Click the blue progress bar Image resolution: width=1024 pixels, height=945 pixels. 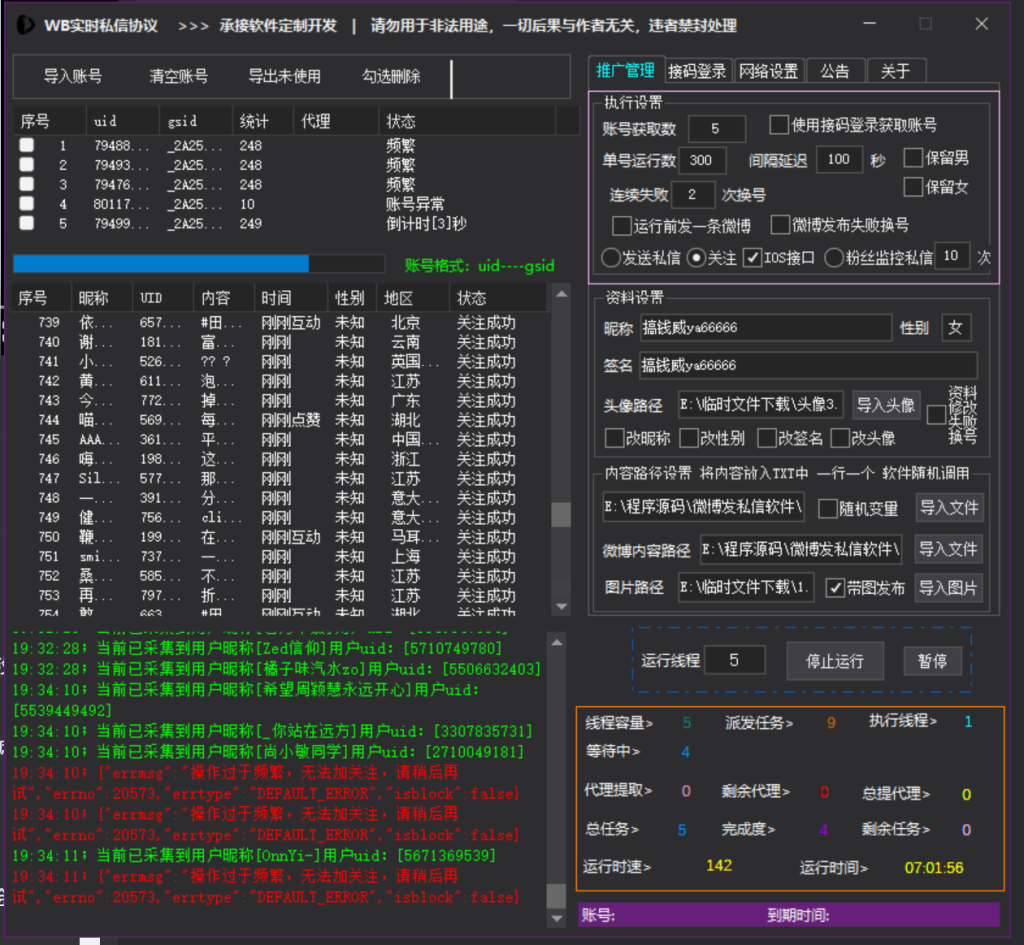click(x=160, y=263)
